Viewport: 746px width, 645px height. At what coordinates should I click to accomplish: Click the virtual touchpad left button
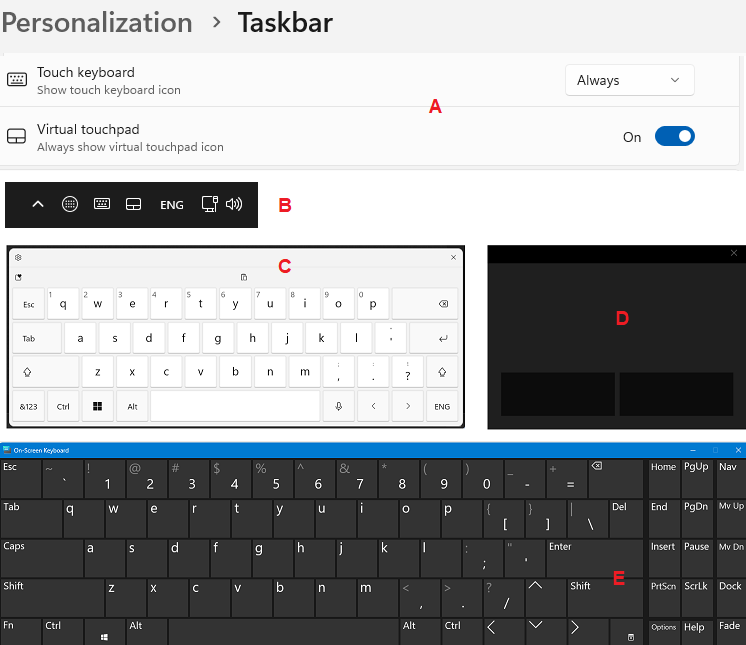(x=558, y=394)
